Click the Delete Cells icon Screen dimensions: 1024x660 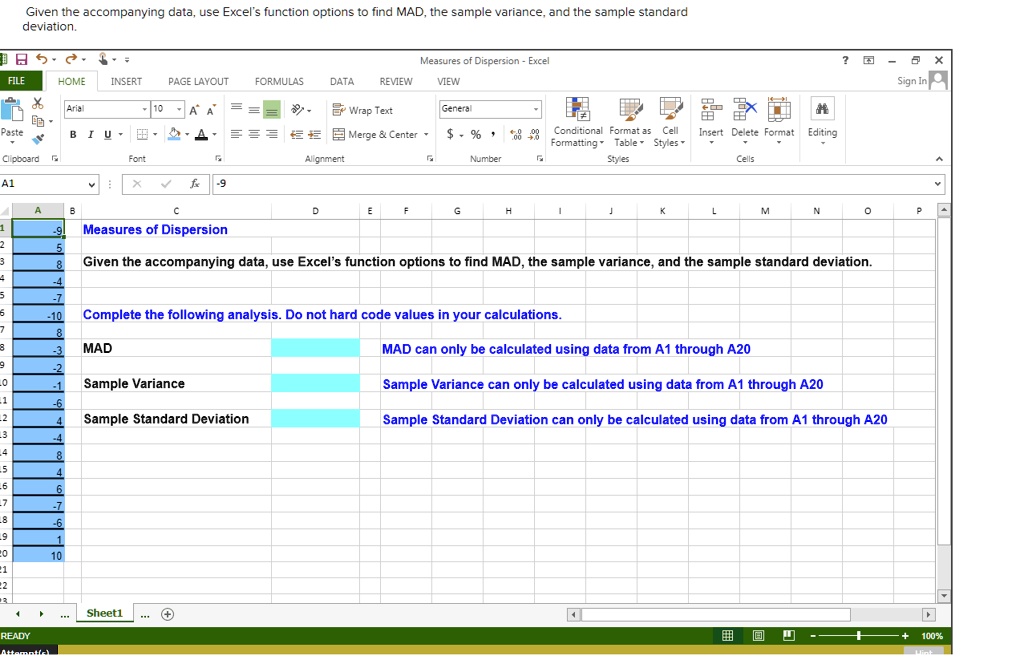(x=744, y=118)
